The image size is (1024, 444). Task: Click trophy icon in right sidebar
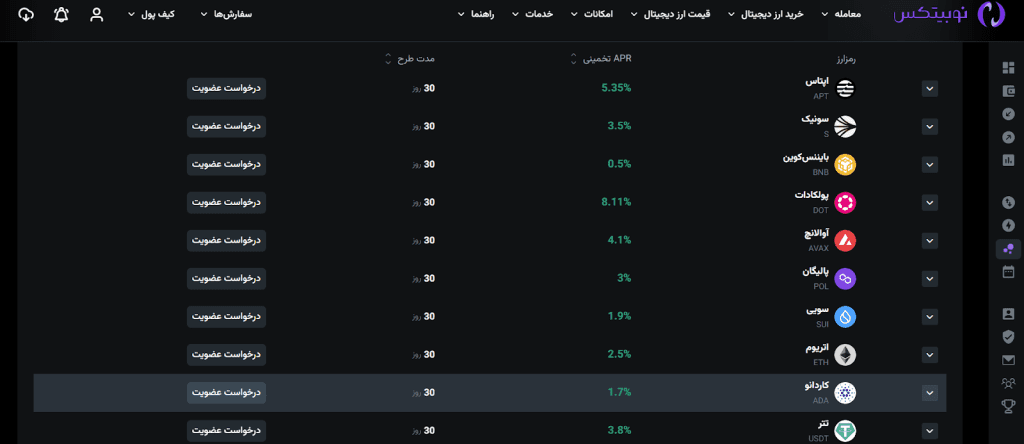pyautogui.click(x=1008, y=406)
